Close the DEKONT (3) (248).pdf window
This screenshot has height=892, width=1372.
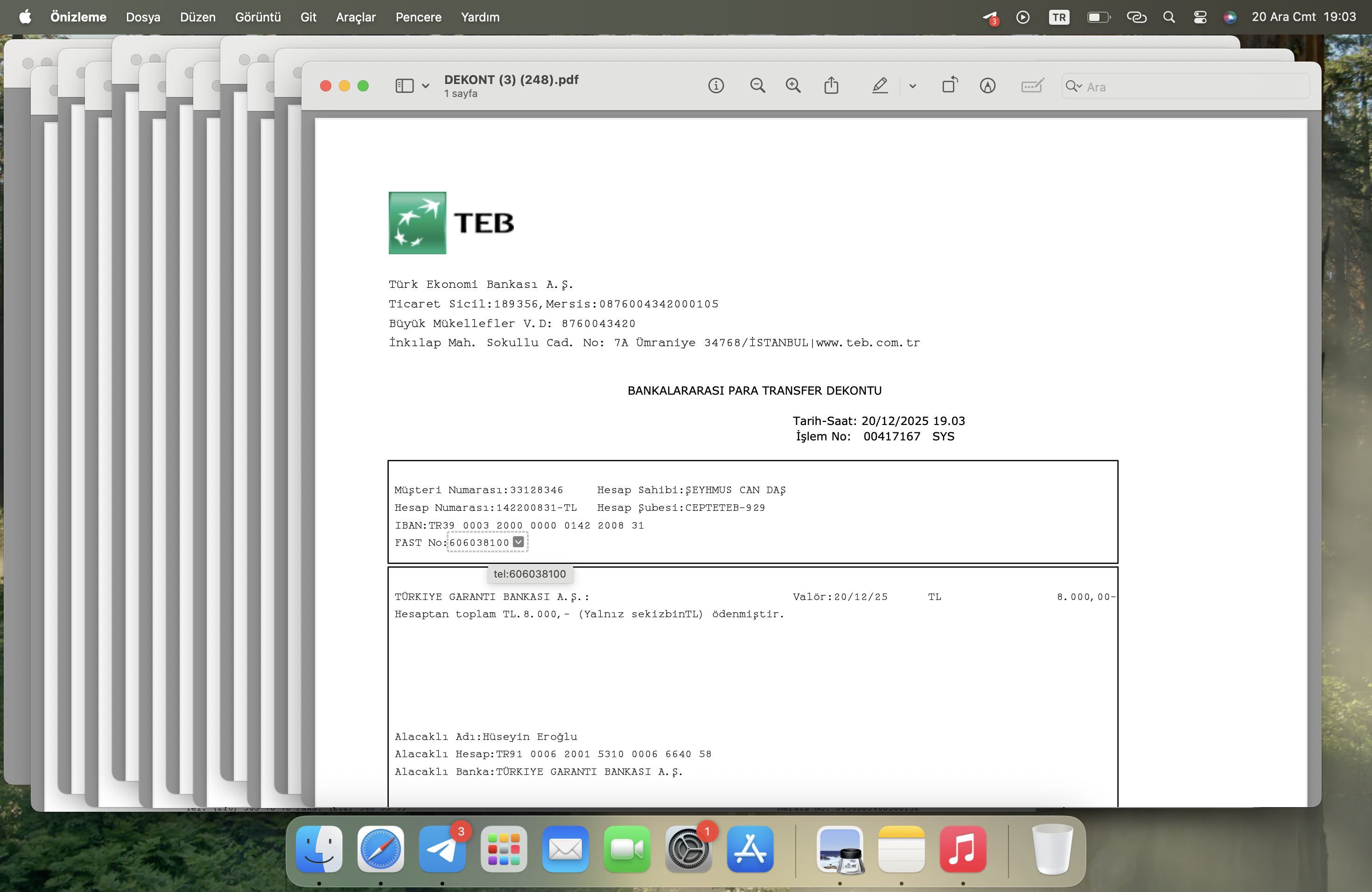(x=326, y=86)
